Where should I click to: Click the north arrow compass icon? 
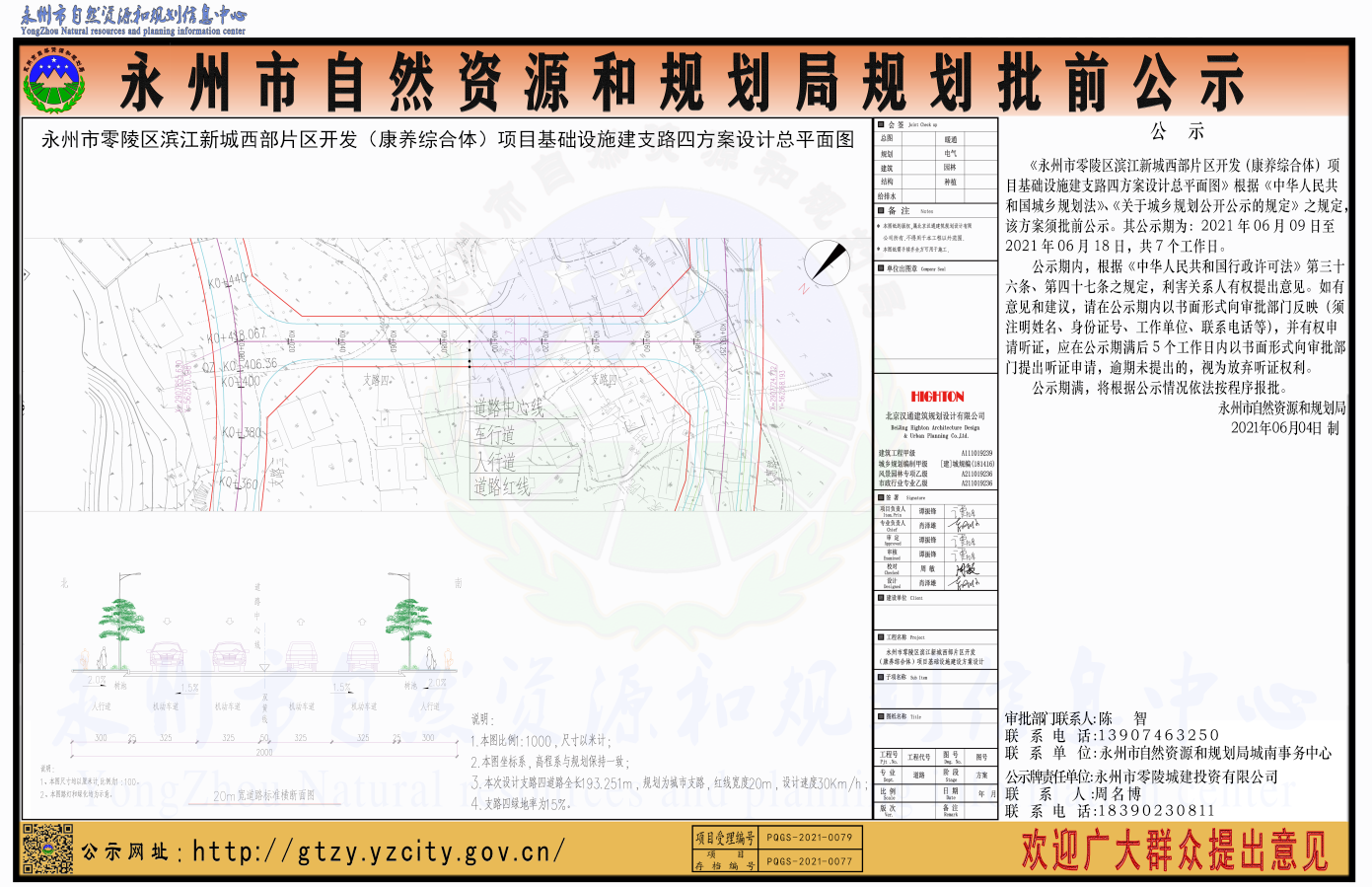827,263
